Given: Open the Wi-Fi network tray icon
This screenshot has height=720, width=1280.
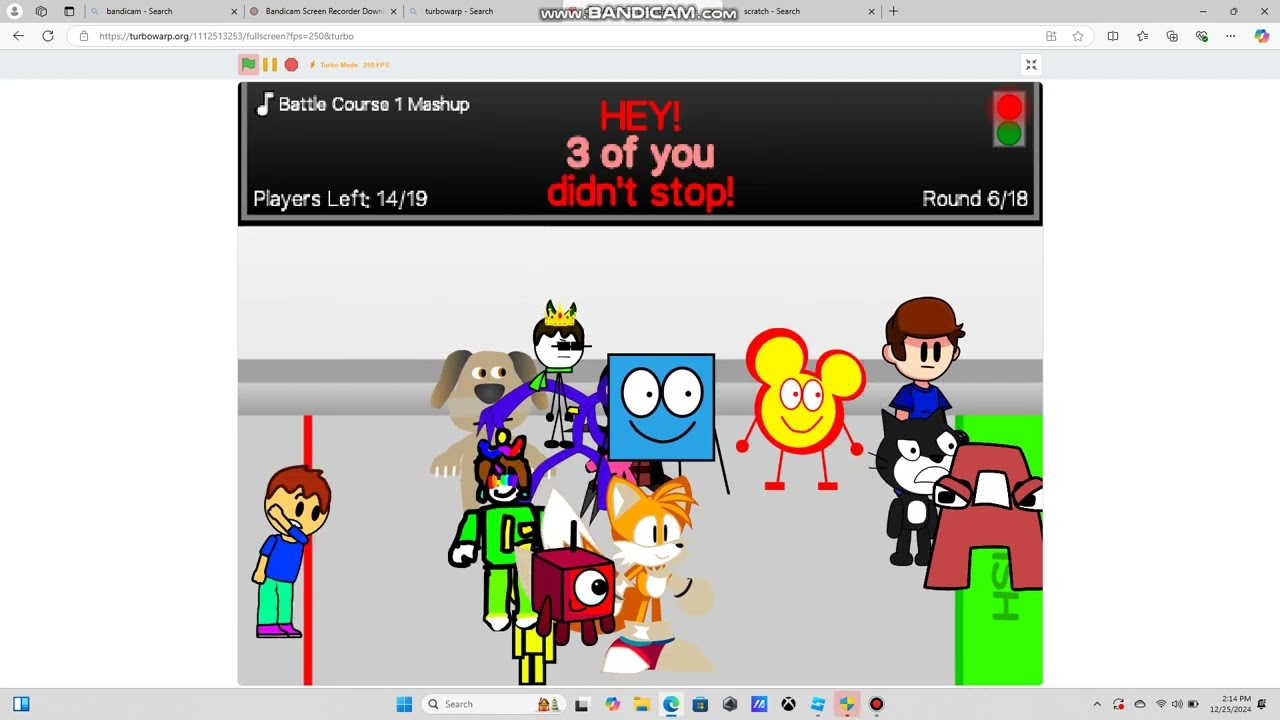Looking at the screenshot, I should [1161, 704].
